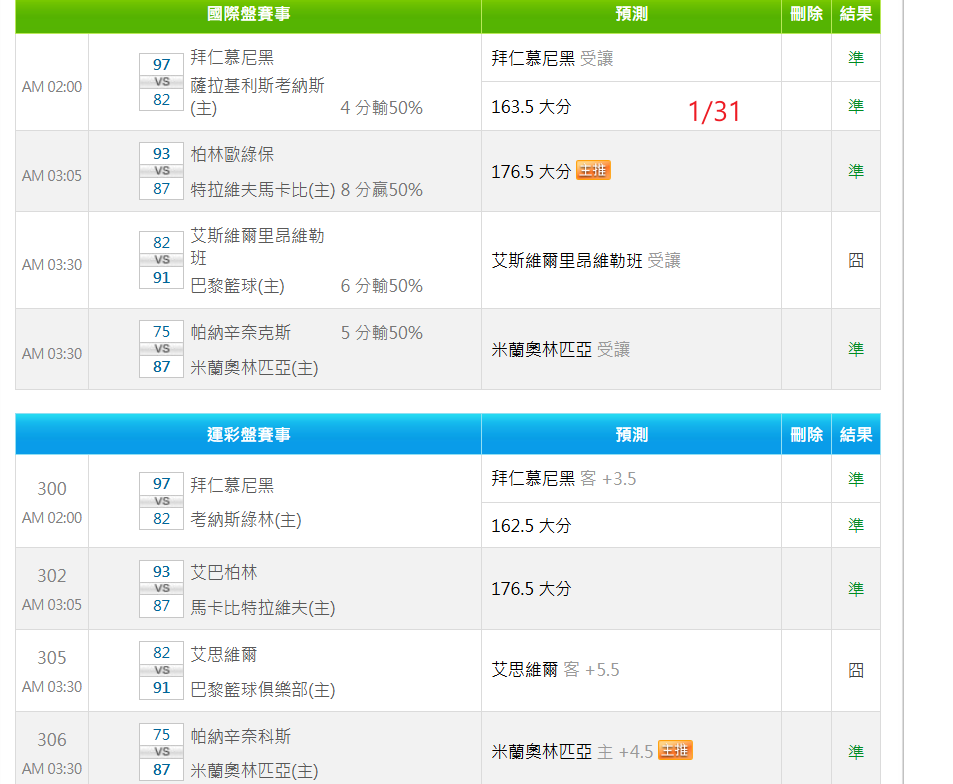Open team 巴黎籃球俱樂部(主)
The height and width of the screenshot is (784, 953).
263,690
